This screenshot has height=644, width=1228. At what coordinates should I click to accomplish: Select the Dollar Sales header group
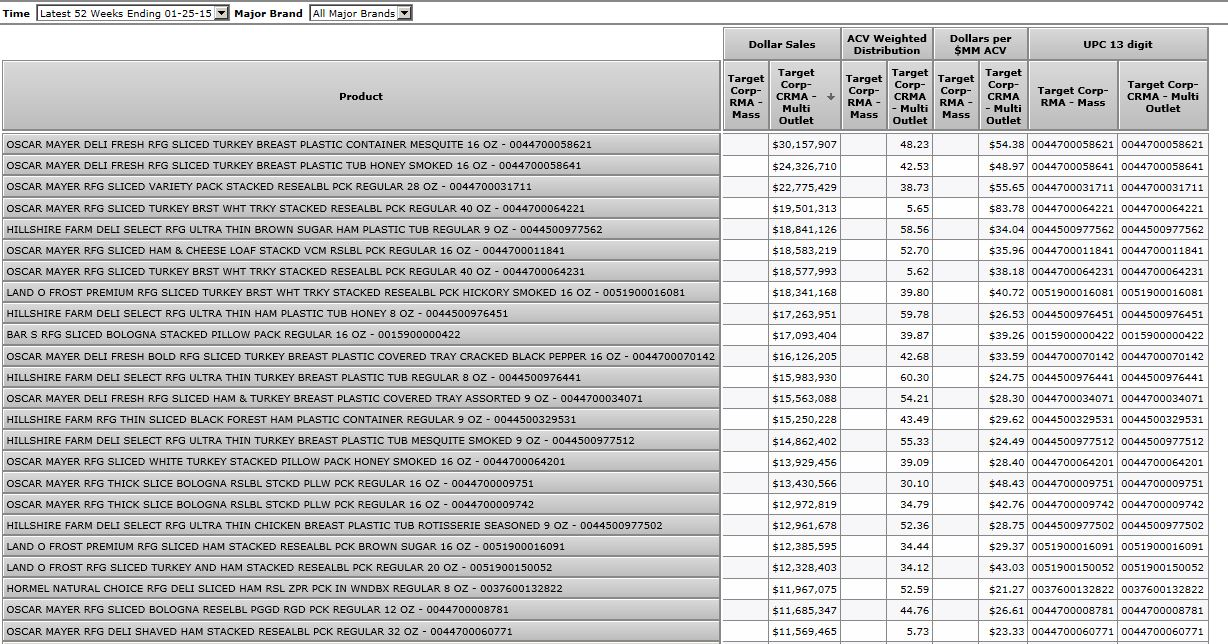(x=782, y=44)
